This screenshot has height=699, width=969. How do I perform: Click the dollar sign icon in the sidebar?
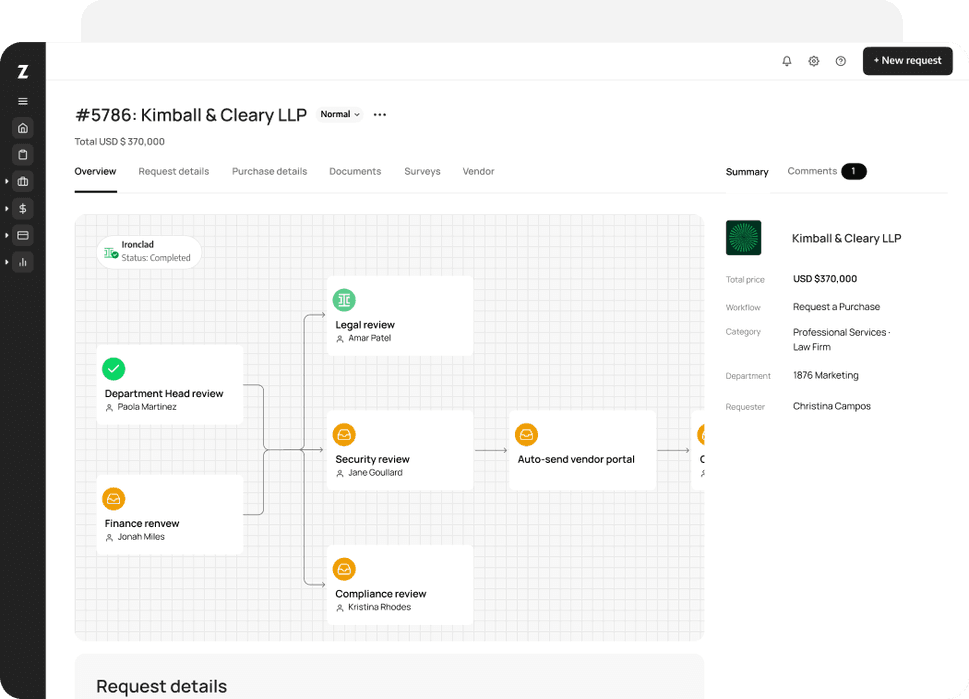(x=22, y=208)
